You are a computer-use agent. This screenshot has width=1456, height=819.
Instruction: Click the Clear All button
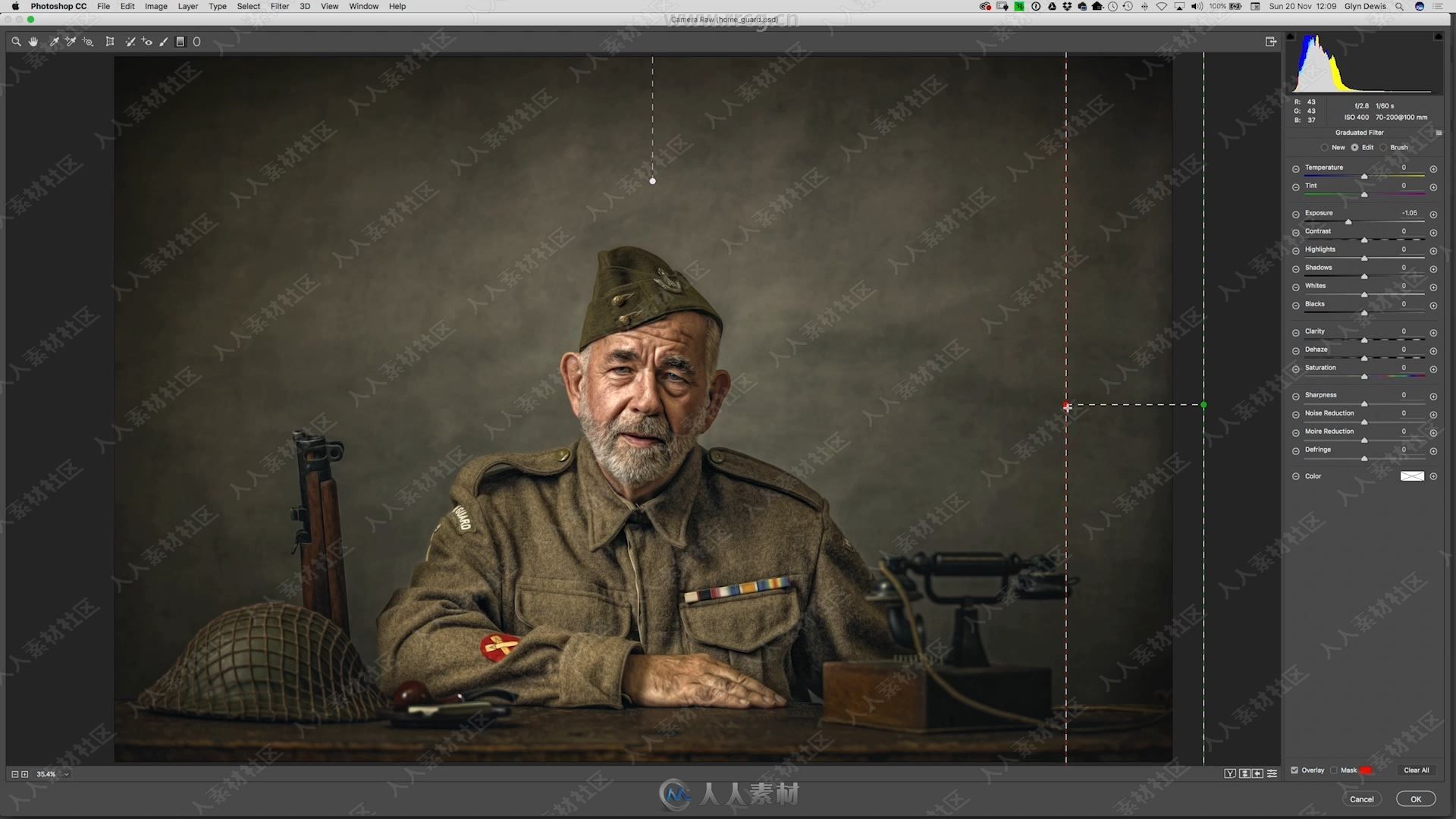(x=1416, y=770)
